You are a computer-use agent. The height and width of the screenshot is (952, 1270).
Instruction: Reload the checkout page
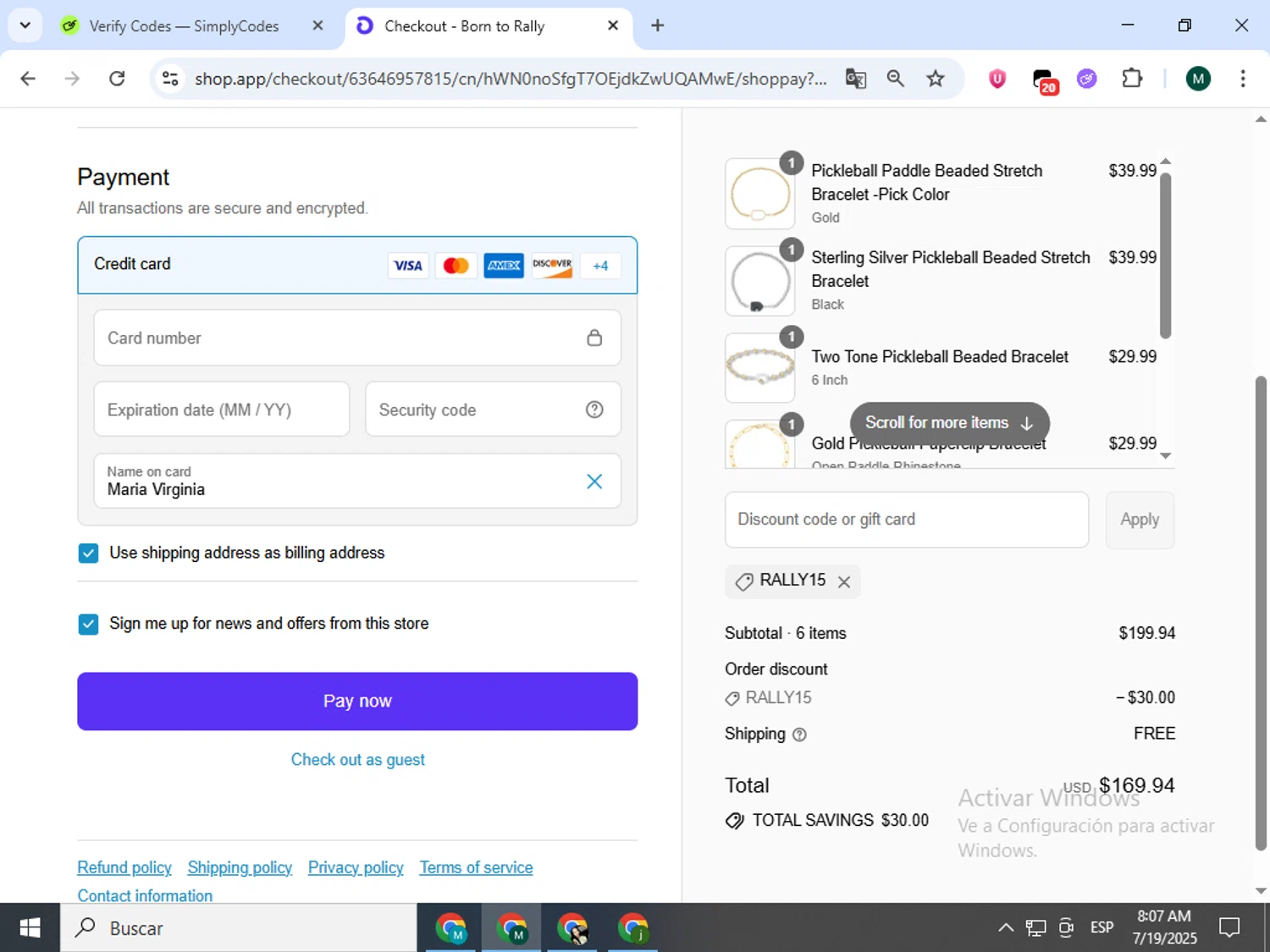(117, 79)
